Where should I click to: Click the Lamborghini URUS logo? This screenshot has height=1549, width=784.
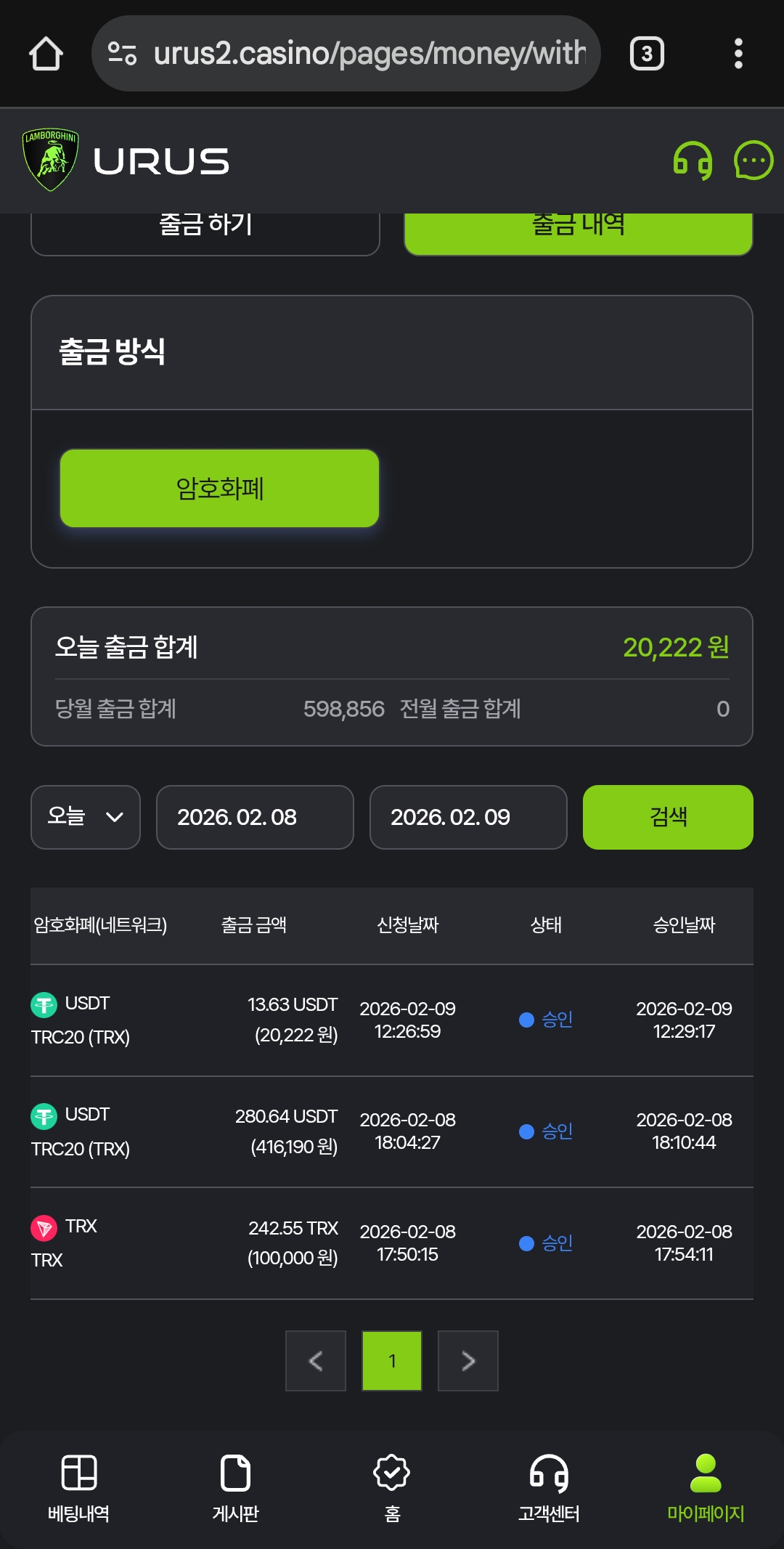coord(126,160)
